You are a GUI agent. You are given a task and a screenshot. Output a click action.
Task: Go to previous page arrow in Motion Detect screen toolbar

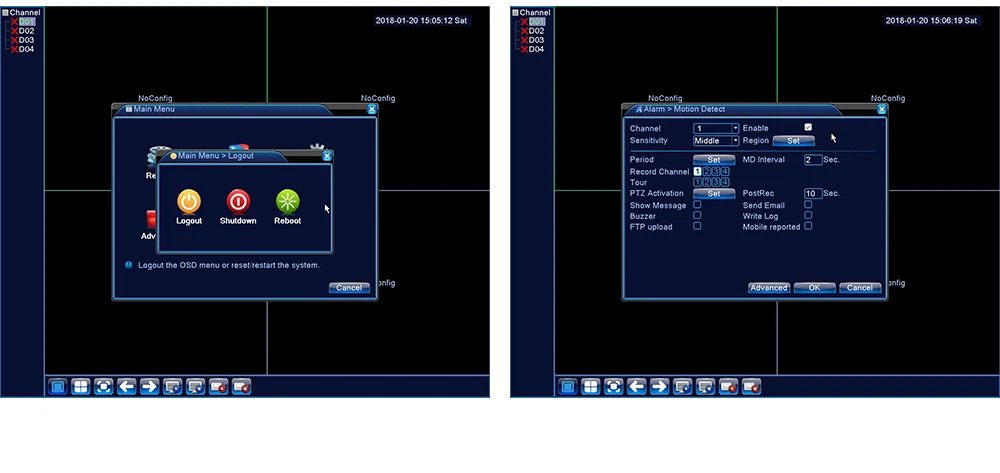coord(637,386)
